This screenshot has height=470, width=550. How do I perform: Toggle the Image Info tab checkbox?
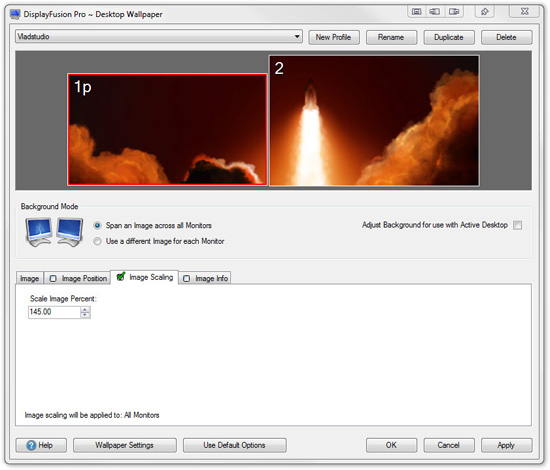pos(187,278)
